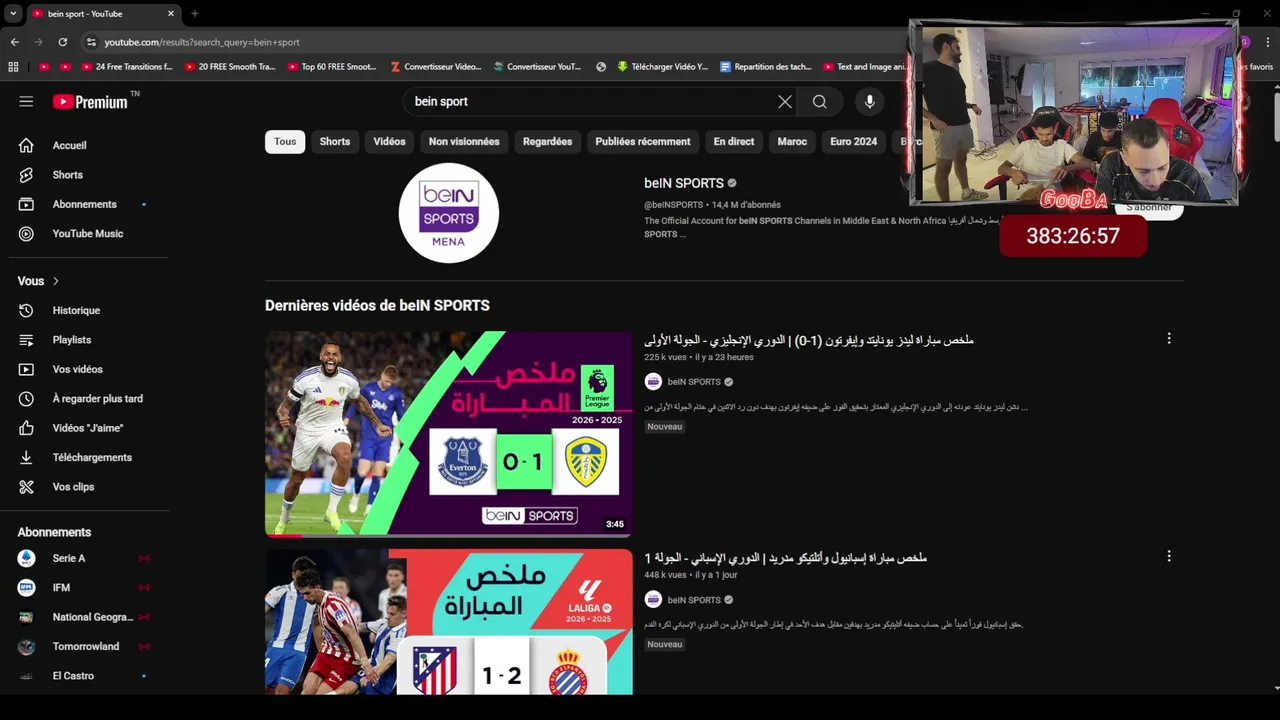
Task: Click the magnifier search button
Action: pyautogui.click(x=820, y=101)
